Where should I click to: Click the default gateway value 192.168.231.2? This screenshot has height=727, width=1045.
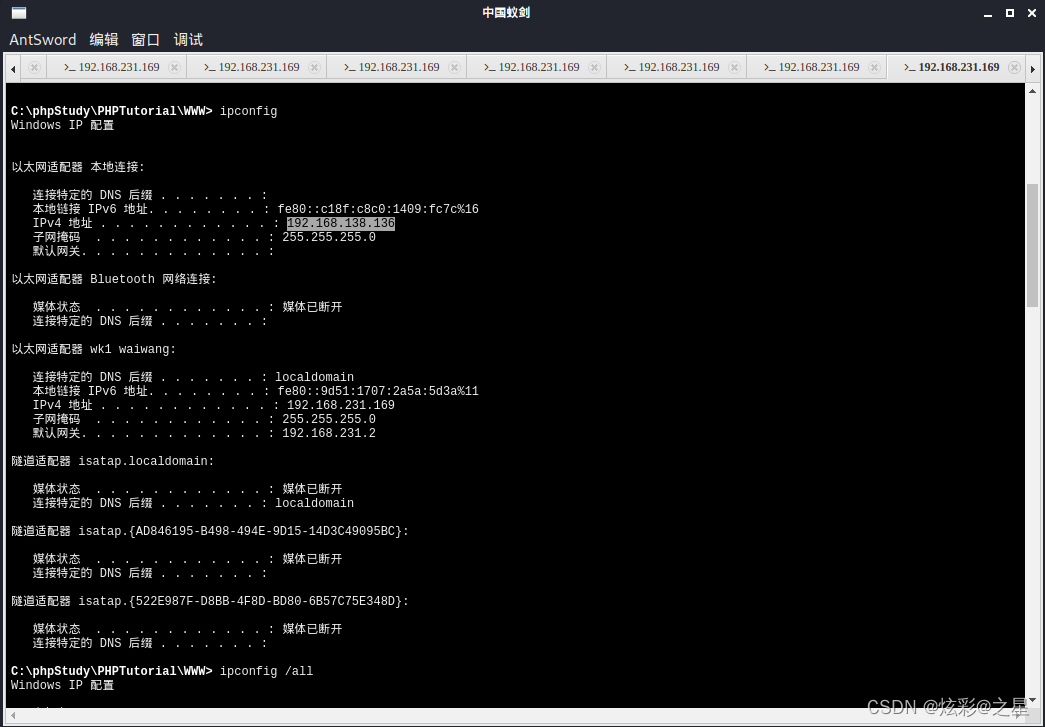329,433
